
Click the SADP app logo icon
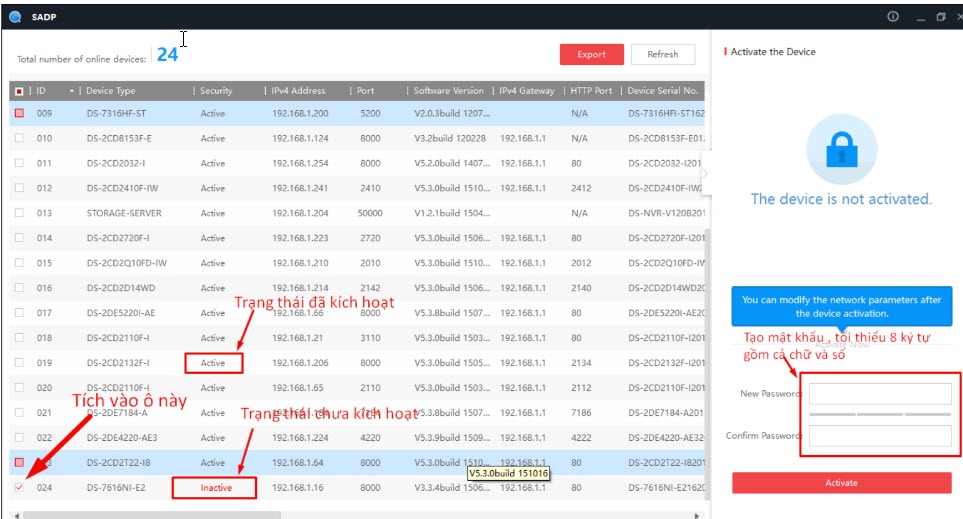(13, 17)
